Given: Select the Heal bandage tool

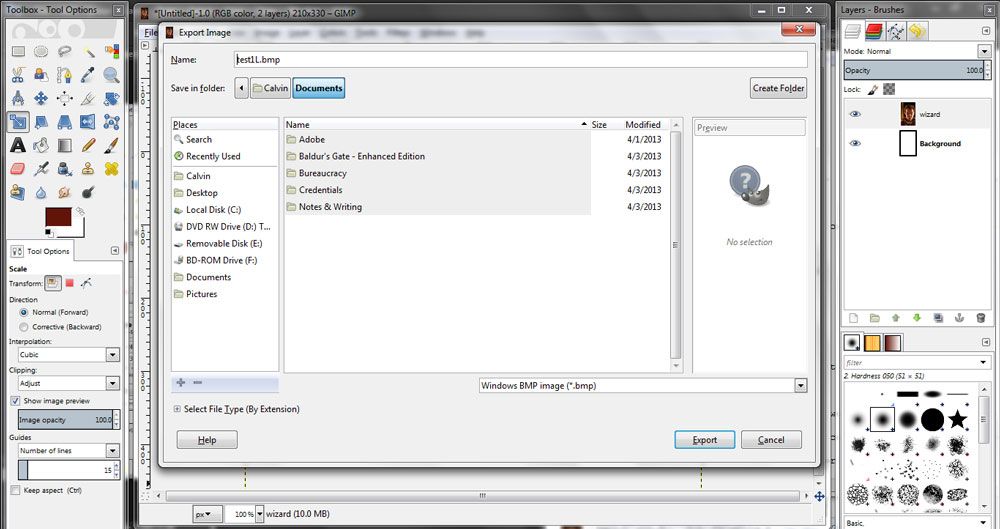Looking at the screenshot, I should click(x=112, y=168).
